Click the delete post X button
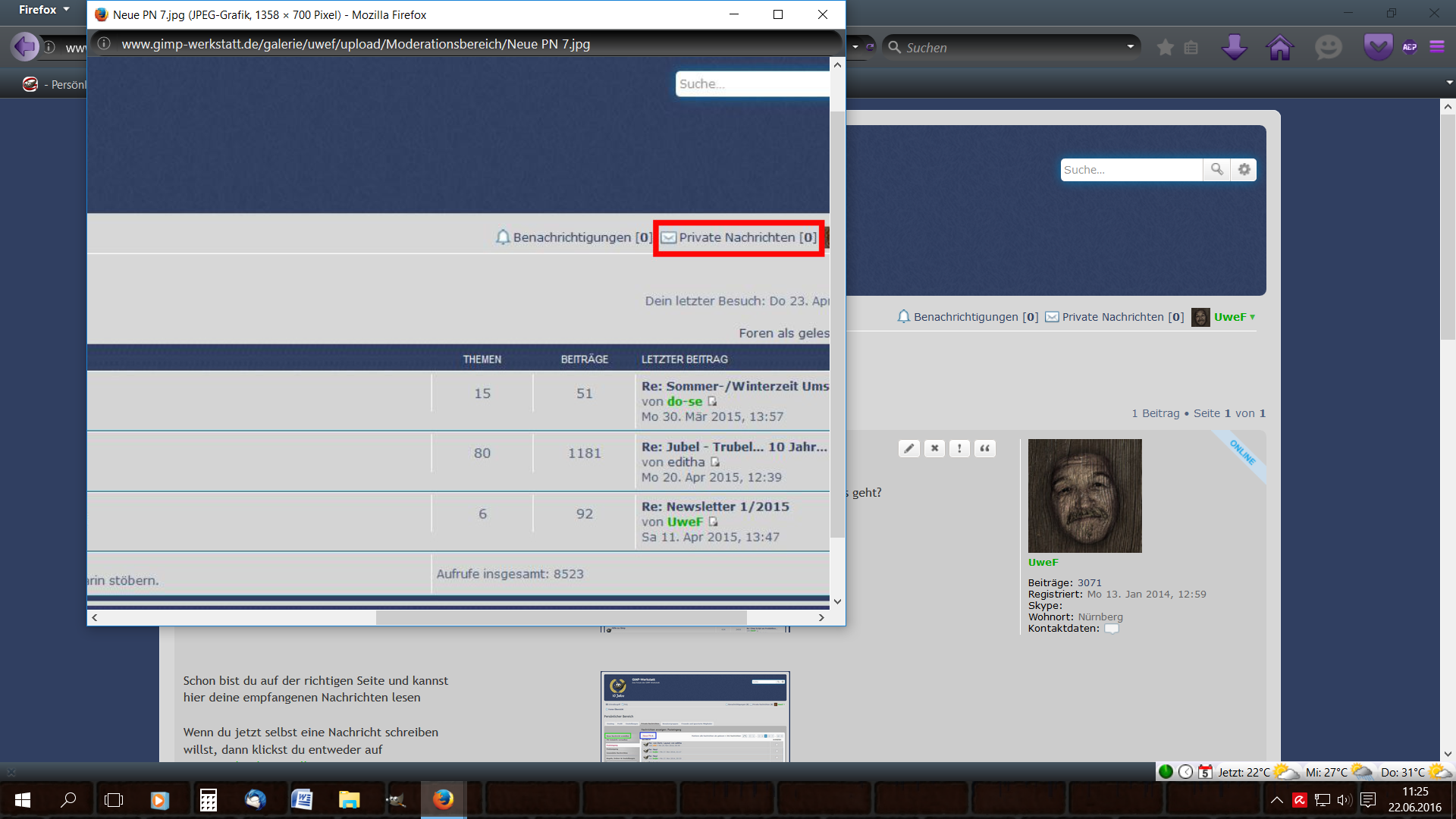 [934, 448]
